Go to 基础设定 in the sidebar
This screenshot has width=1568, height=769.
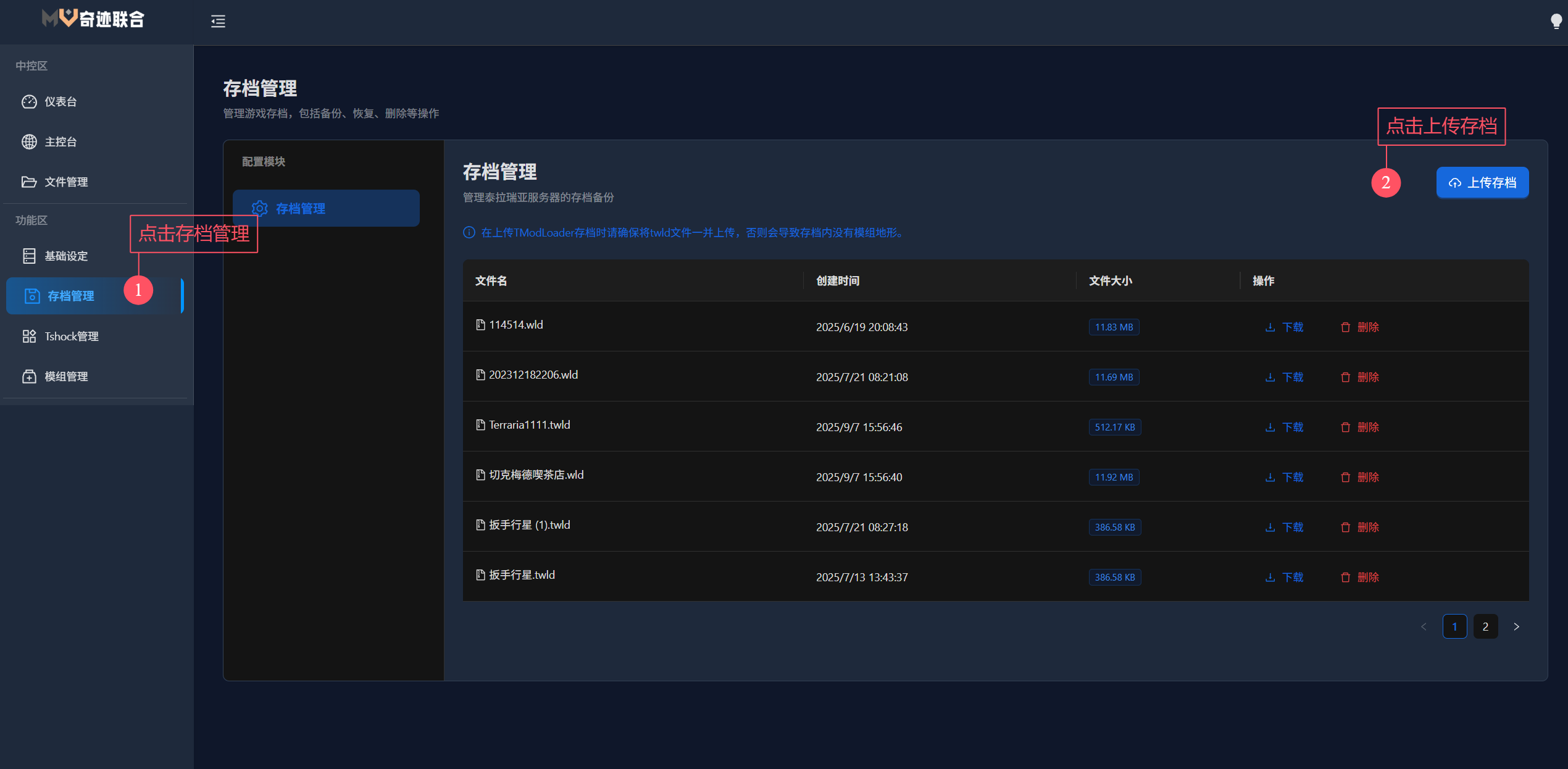[65, 256]
